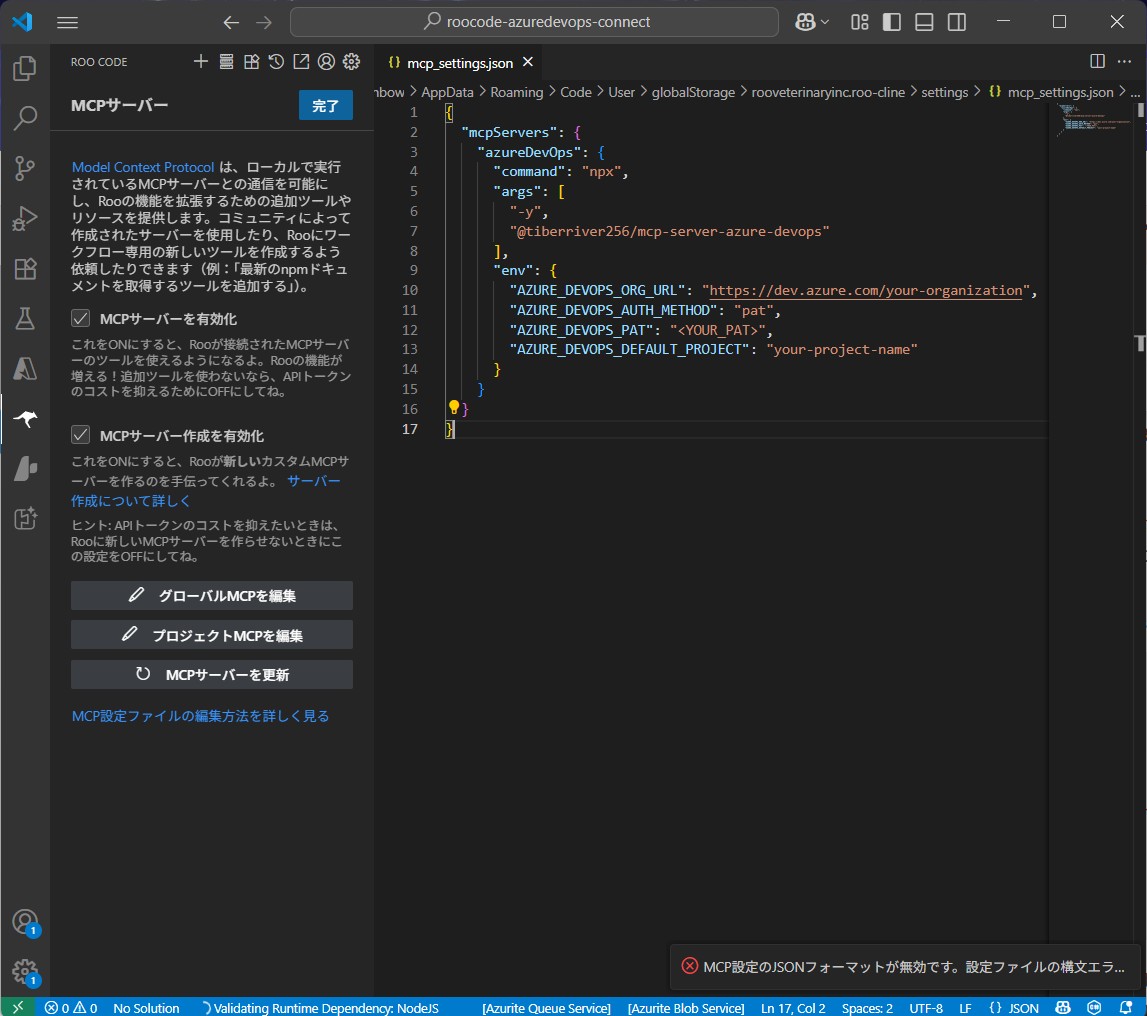
Task: Open the Roo Code marketplace icon
Action: point(251,61)
